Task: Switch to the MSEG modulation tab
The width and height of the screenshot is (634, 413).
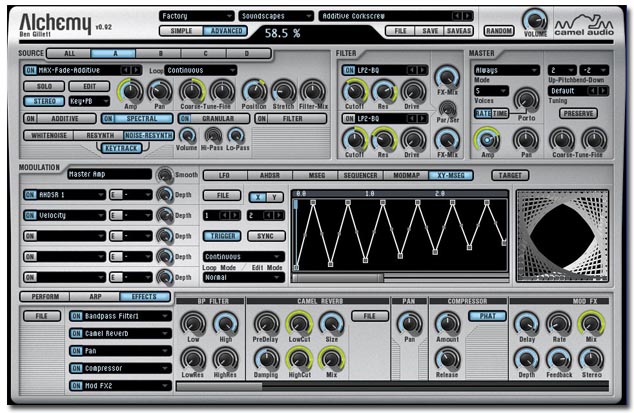Action: [x=317, y=175]
